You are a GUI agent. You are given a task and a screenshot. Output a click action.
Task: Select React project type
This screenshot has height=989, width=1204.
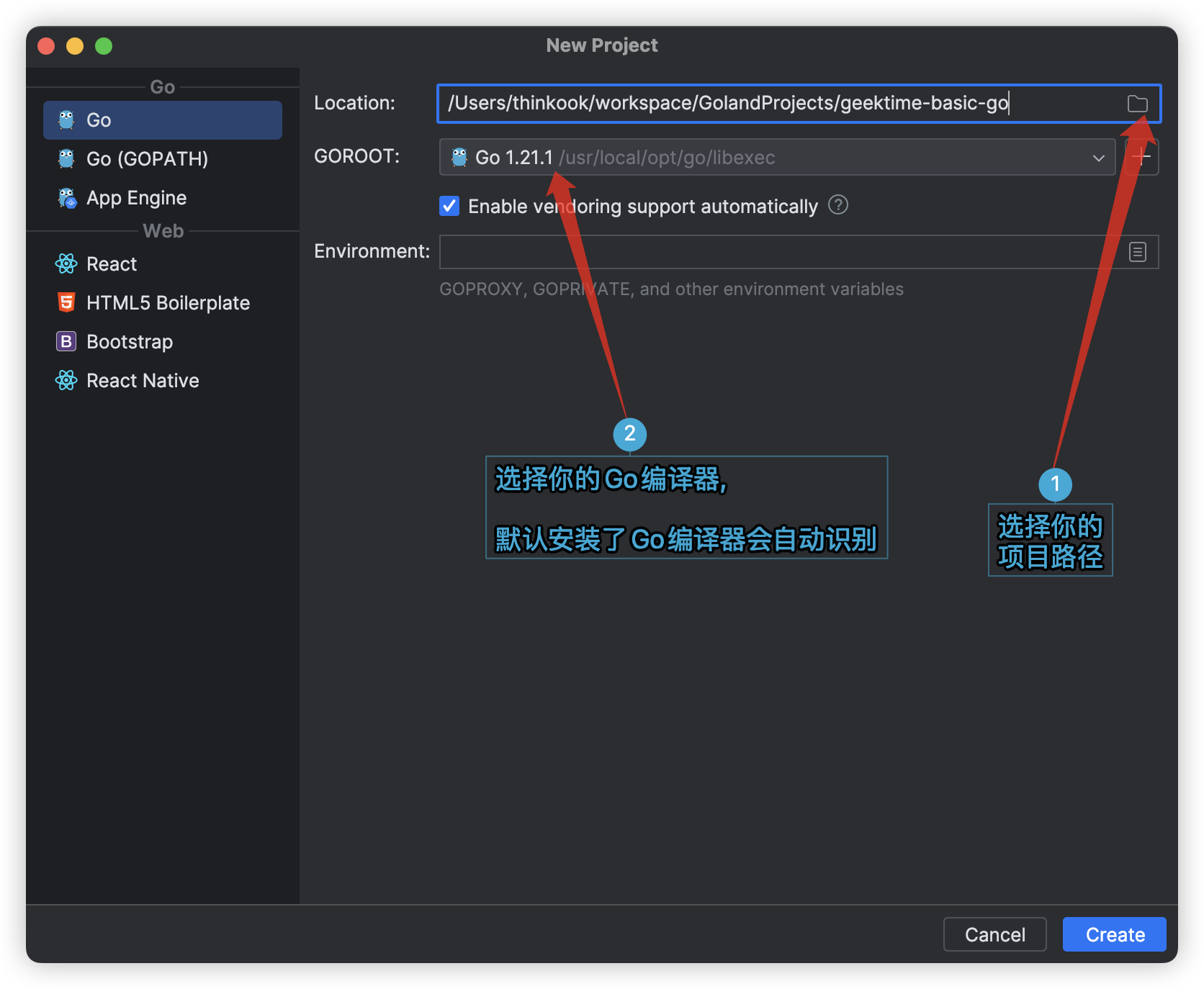pos(163,264)
